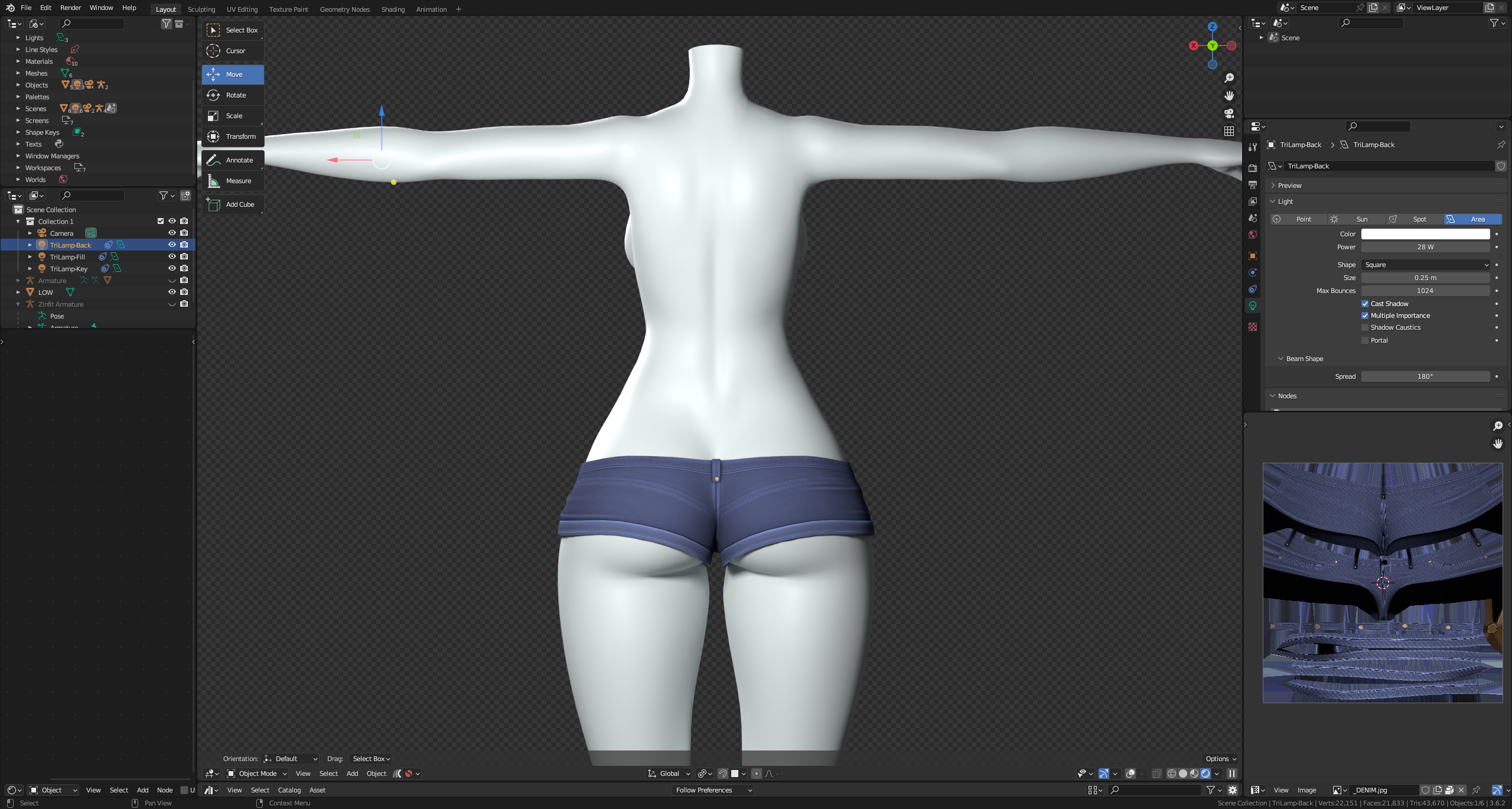1512x809 pixels.
Task: Disable the Multiple Importance checkbox
Action: pyautogui.click(x=1365, y=316)
